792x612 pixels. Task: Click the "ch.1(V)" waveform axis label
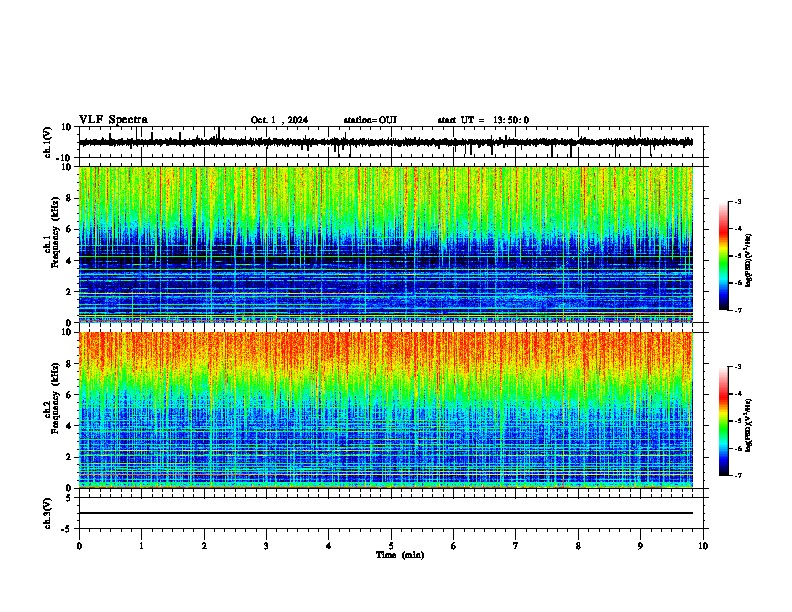[x=47, y=142]
